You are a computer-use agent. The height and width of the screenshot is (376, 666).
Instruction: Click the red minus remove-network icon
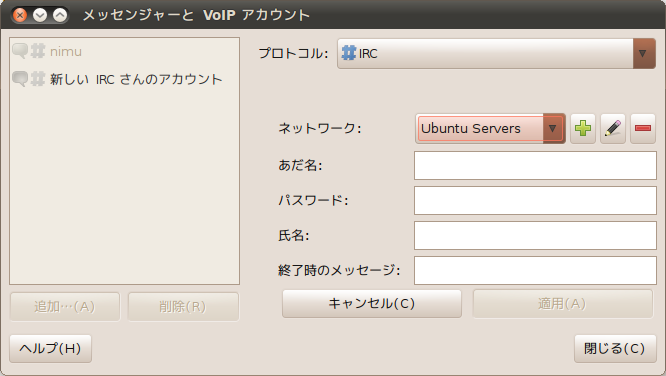(643, 128)
